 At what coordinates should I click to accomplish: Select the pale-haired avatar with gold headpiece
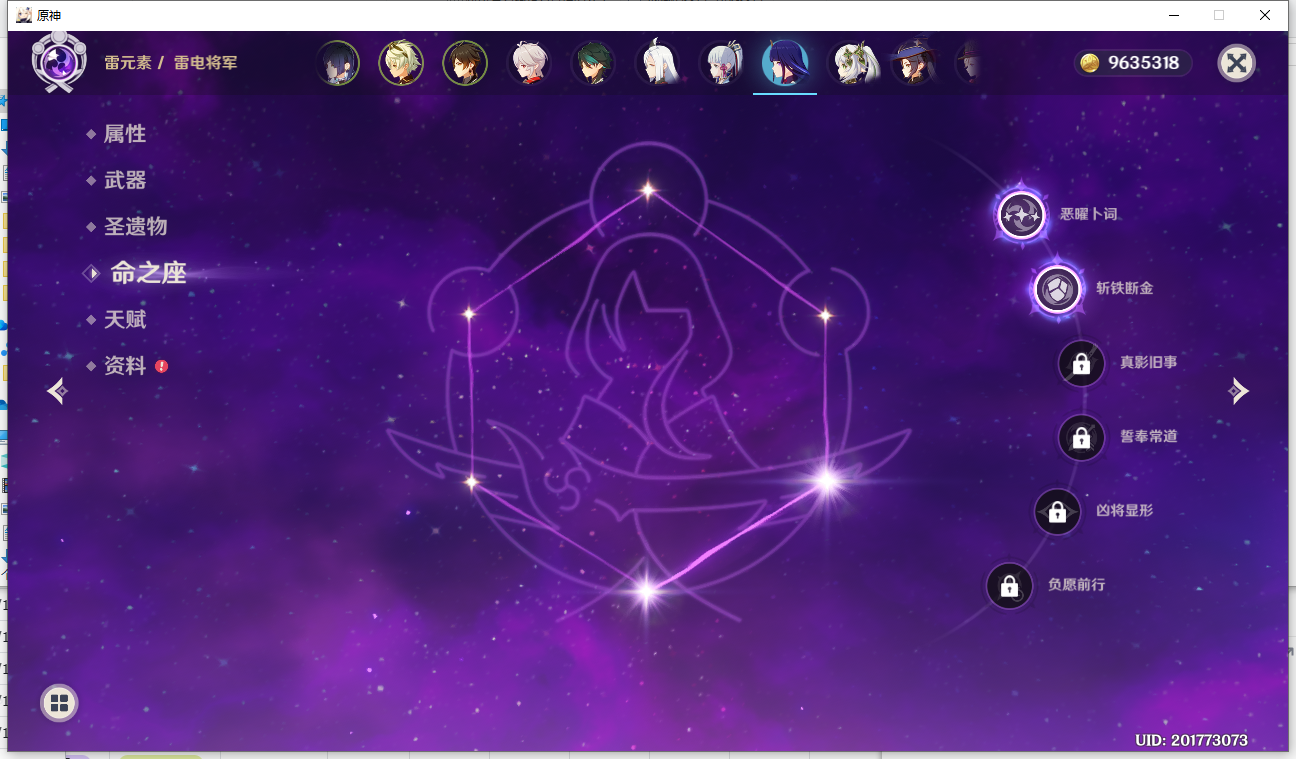[401, 63]
